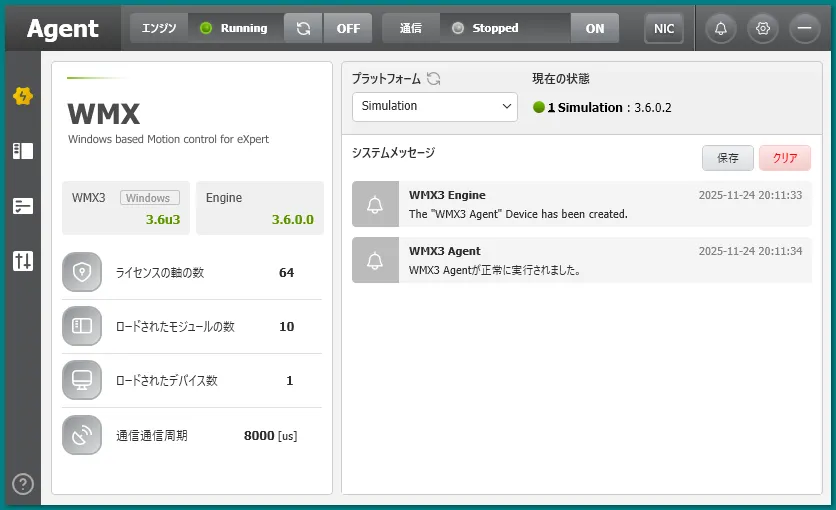Click the Engine version 3.6.0.0
This screenshot has height=510, width=836.
pyautogui.click(x=293, y=220)
